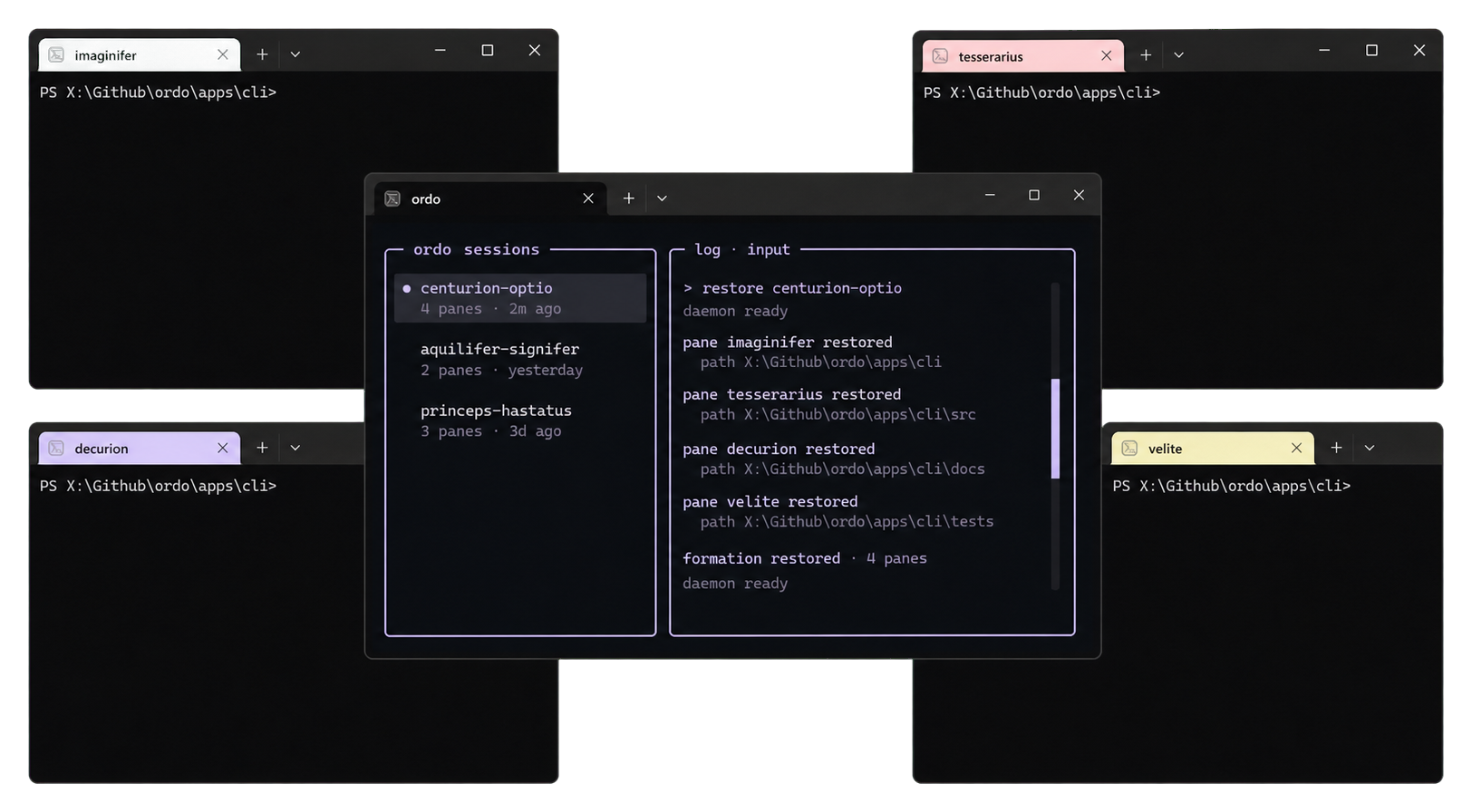Select the ordo tab

[x=490, y=198]
